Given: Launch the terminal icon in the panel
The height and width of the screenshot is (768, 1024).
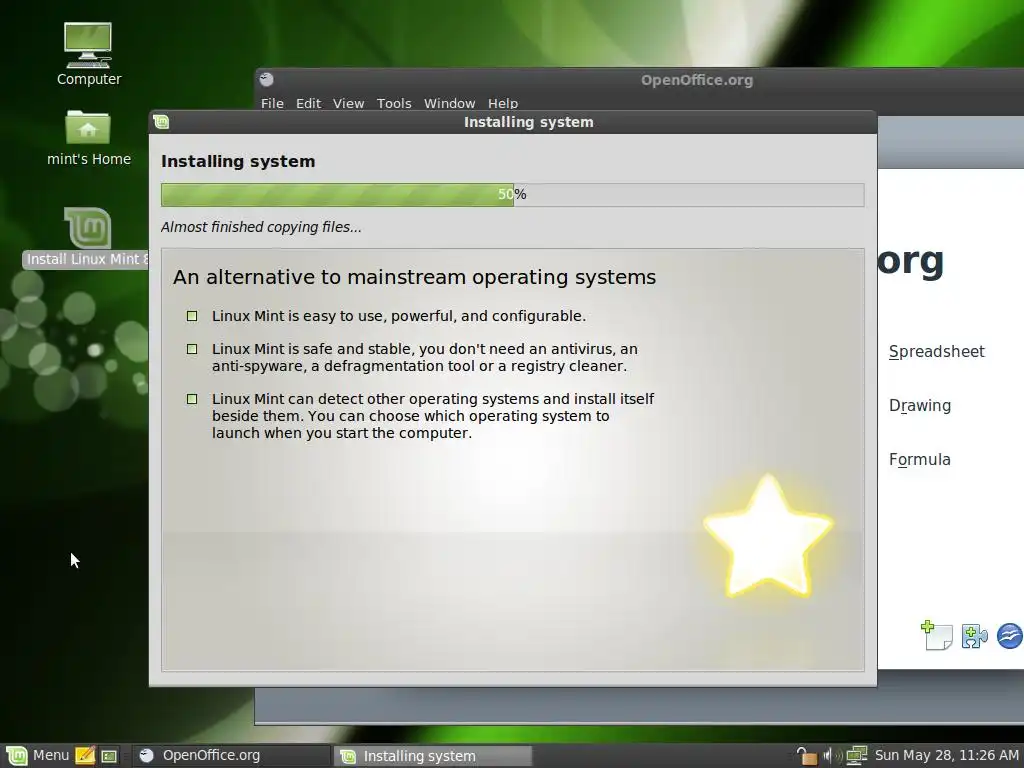Looking at the screenshot, I should point(109,756).
